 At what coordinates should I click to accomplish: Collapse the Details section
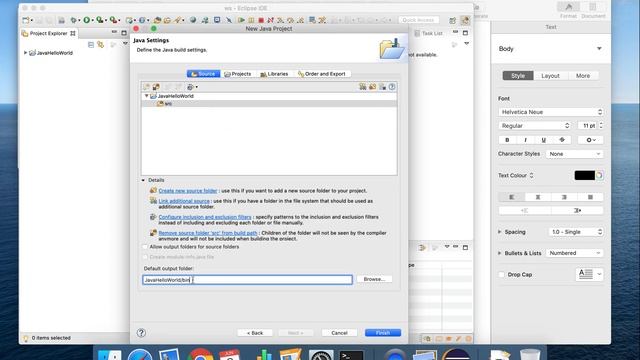[143, 180]
